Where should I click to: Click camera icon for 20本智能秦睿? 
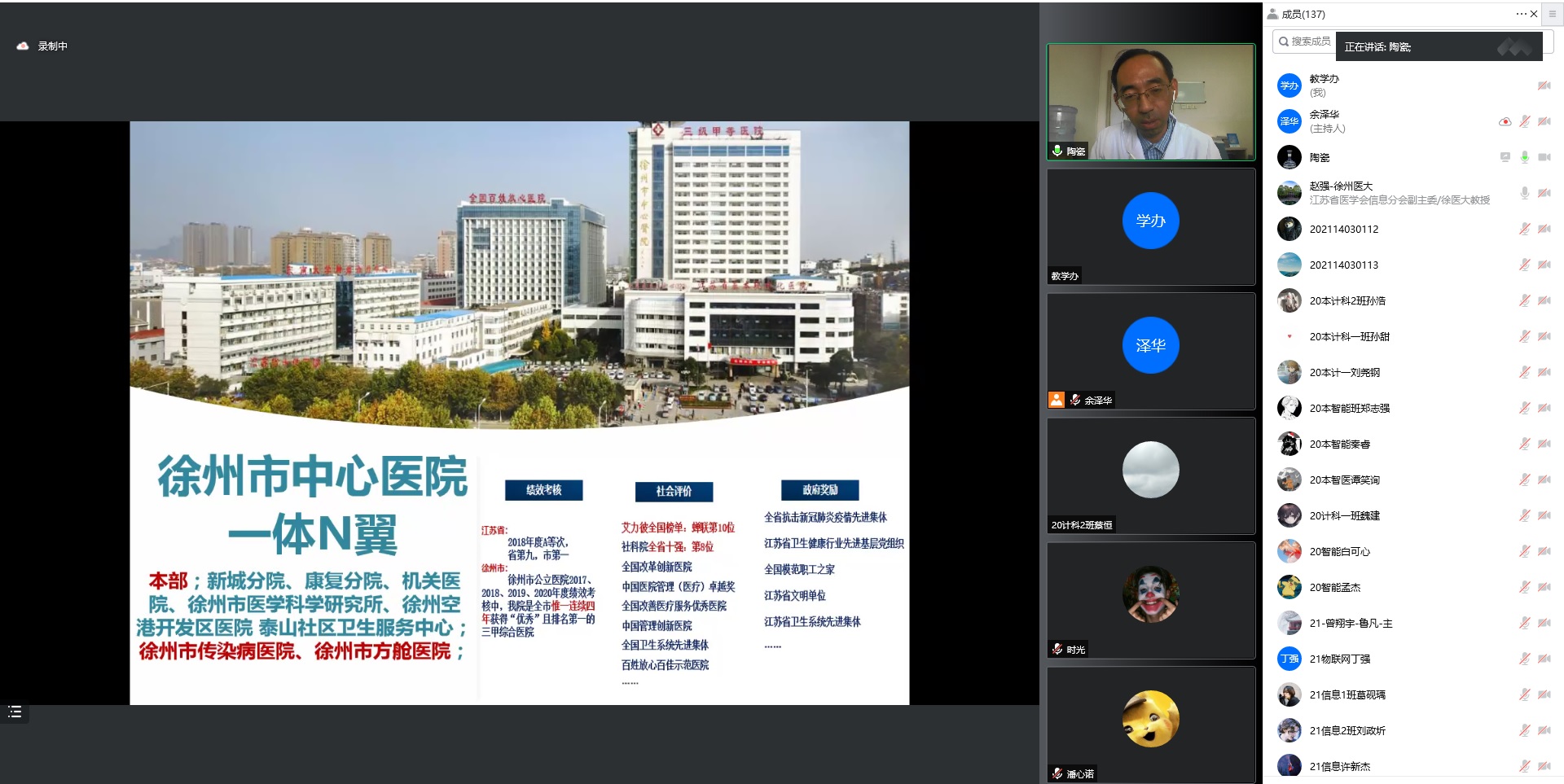(x=1544, y=444)
